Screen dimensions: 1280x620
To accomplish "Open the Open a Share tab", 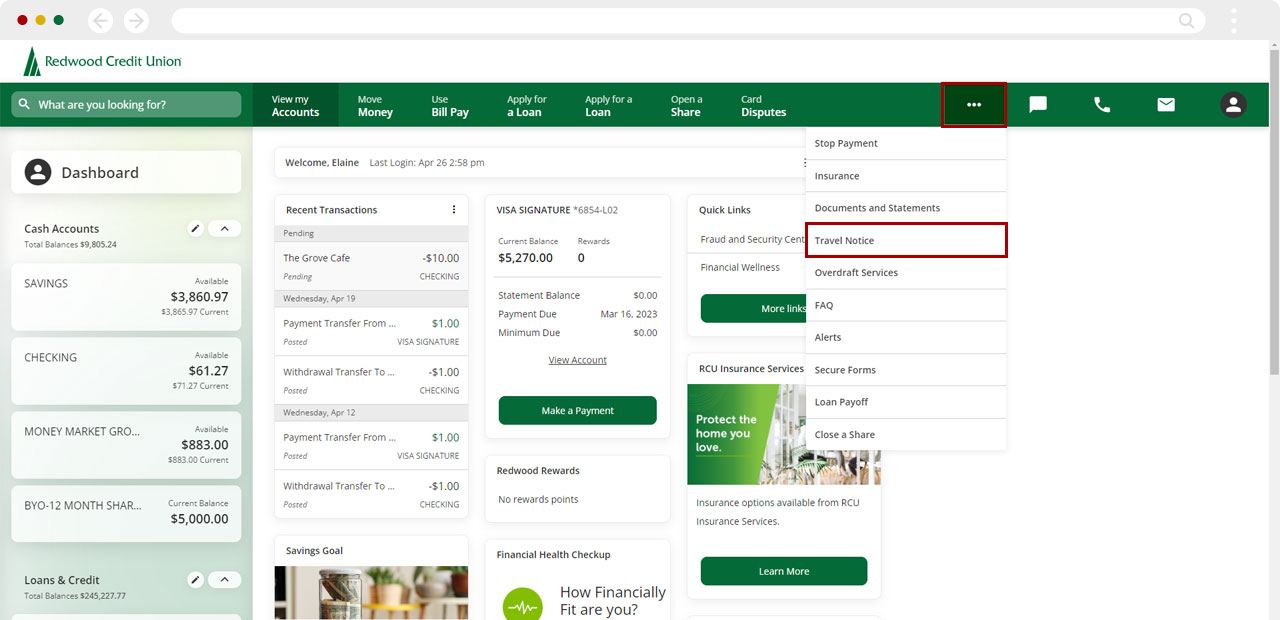I will point(686,105).
